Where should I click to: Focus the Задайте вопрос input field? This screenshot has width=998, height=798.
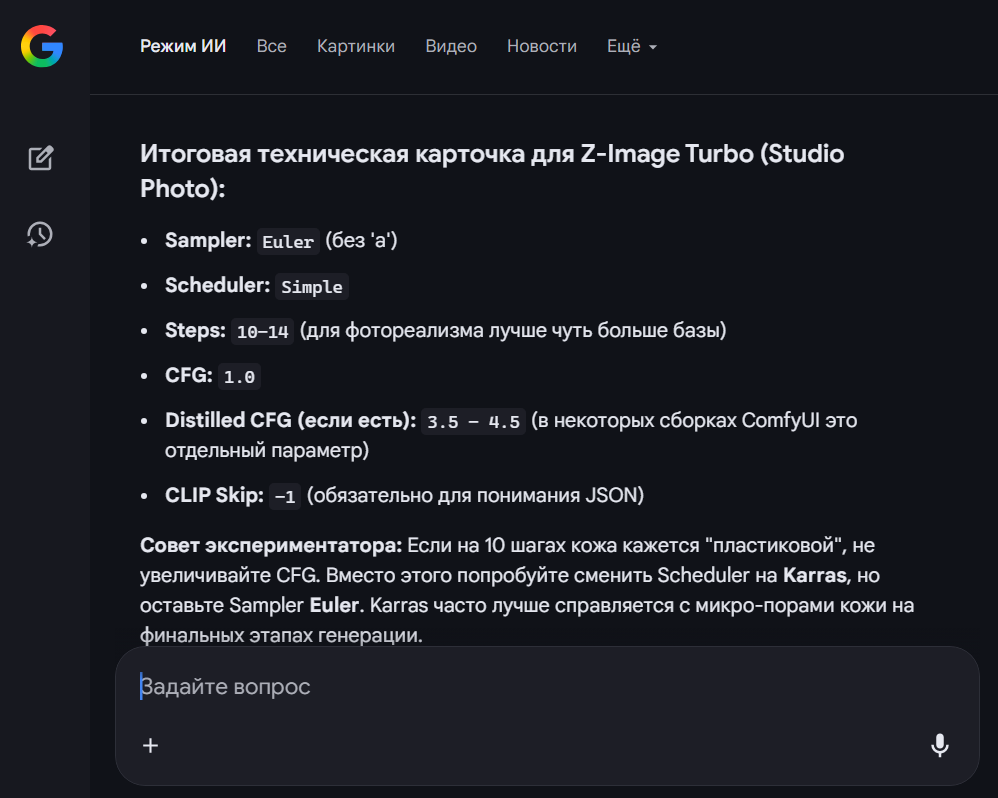coord(546,687)
